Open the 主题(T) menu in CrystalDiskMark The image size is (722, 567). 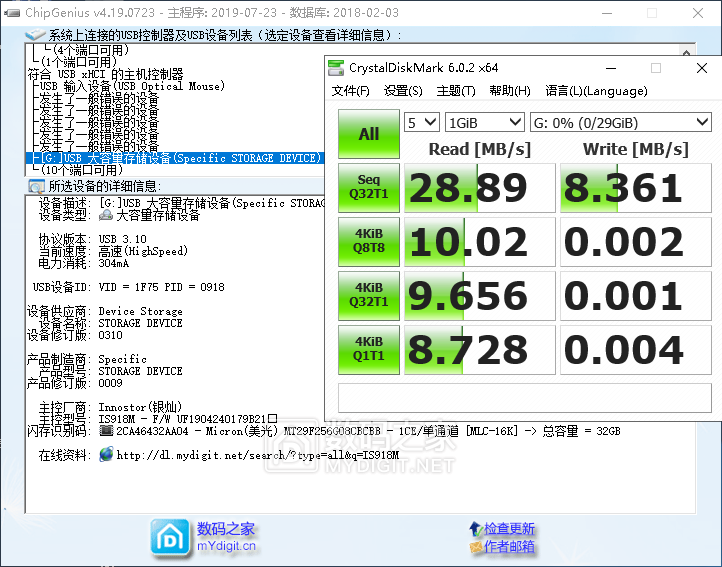tap(456, 91)
